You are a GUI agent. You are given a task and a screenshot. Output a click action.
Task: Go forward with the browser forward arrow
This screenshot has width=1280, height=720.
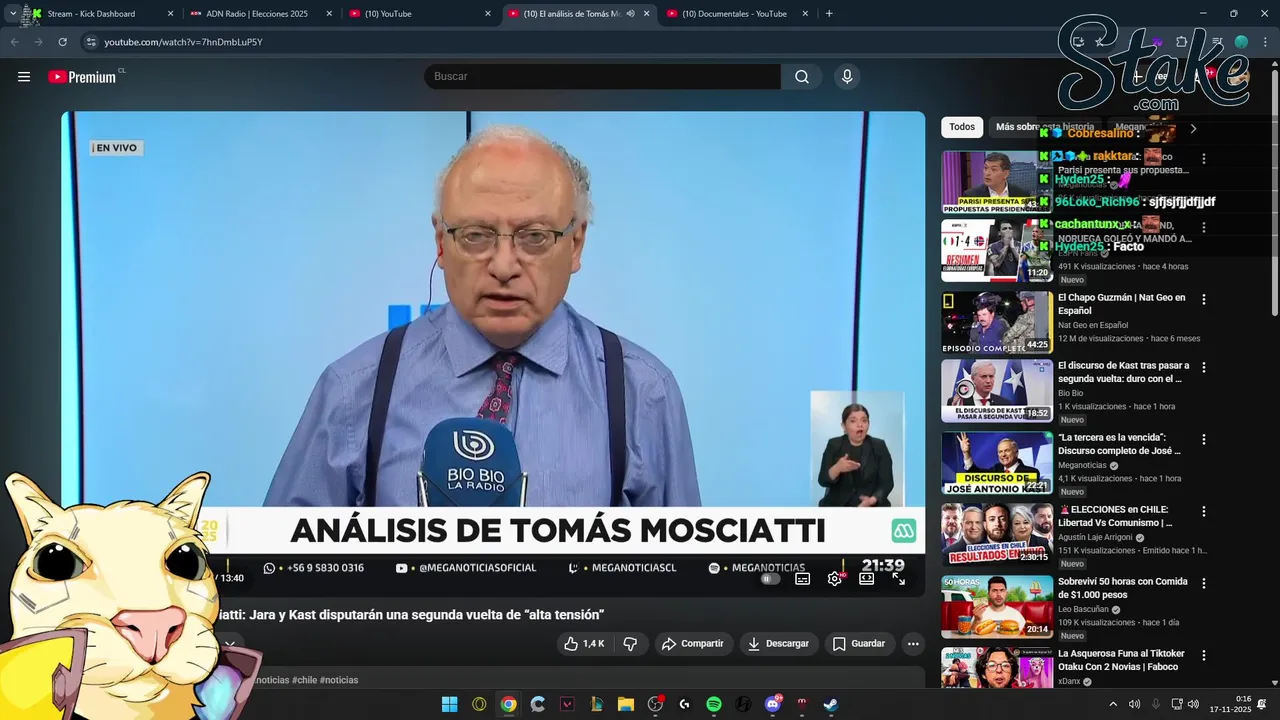point(38,42)
